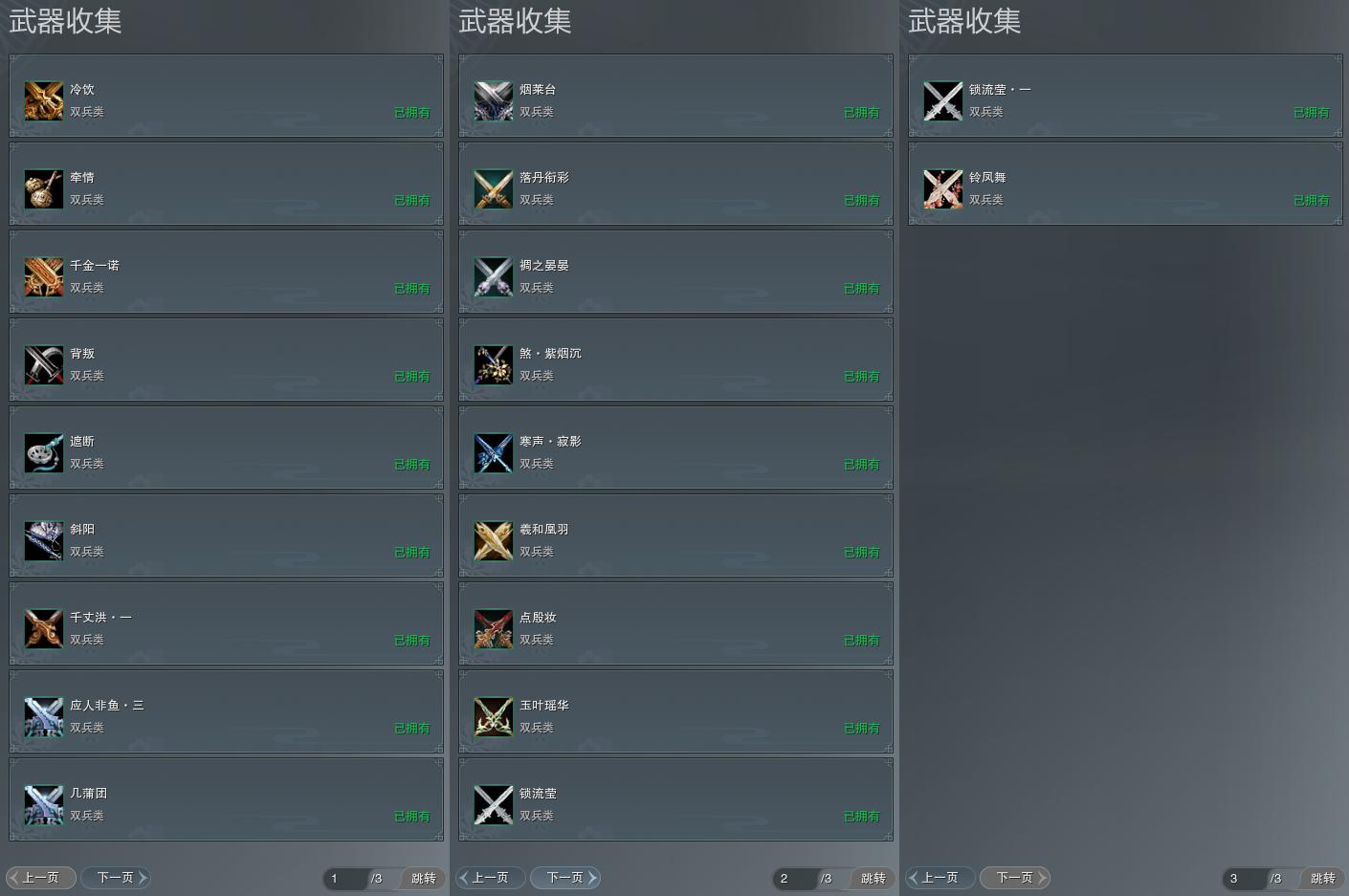Screen dimensions: 1349x896
Task: Select the 锁流莹·一 weapon entry
Action: pos(1126,96)
